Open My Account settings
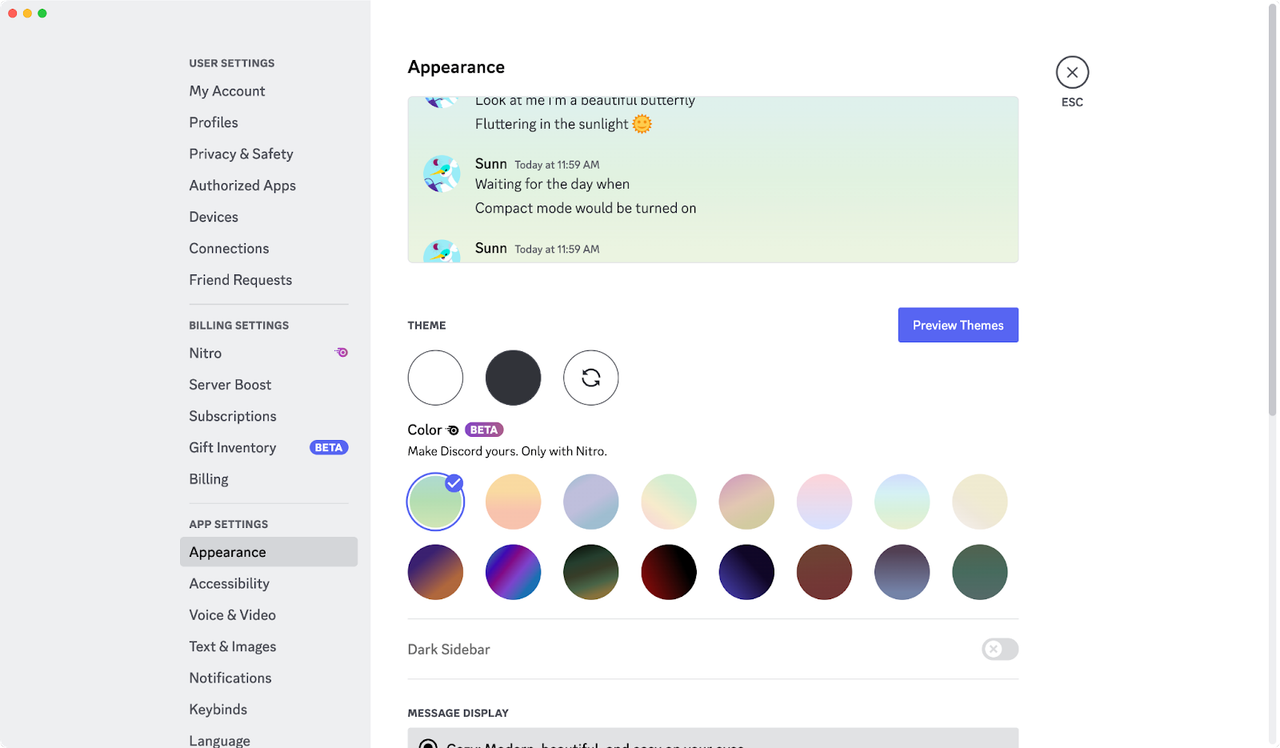This screenshot has width=1280, height=748. [x=227, y=91]
